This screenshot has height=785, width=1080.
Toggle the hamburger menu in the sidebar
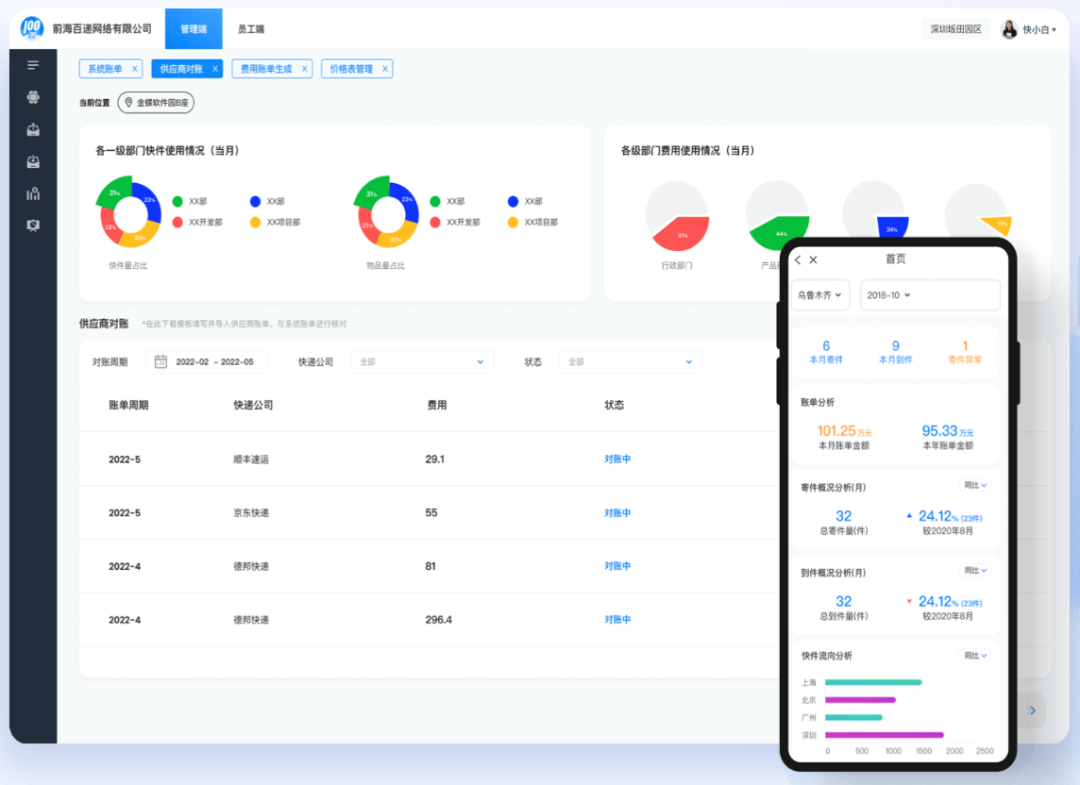pyautogui.click(x=33, y=65)
